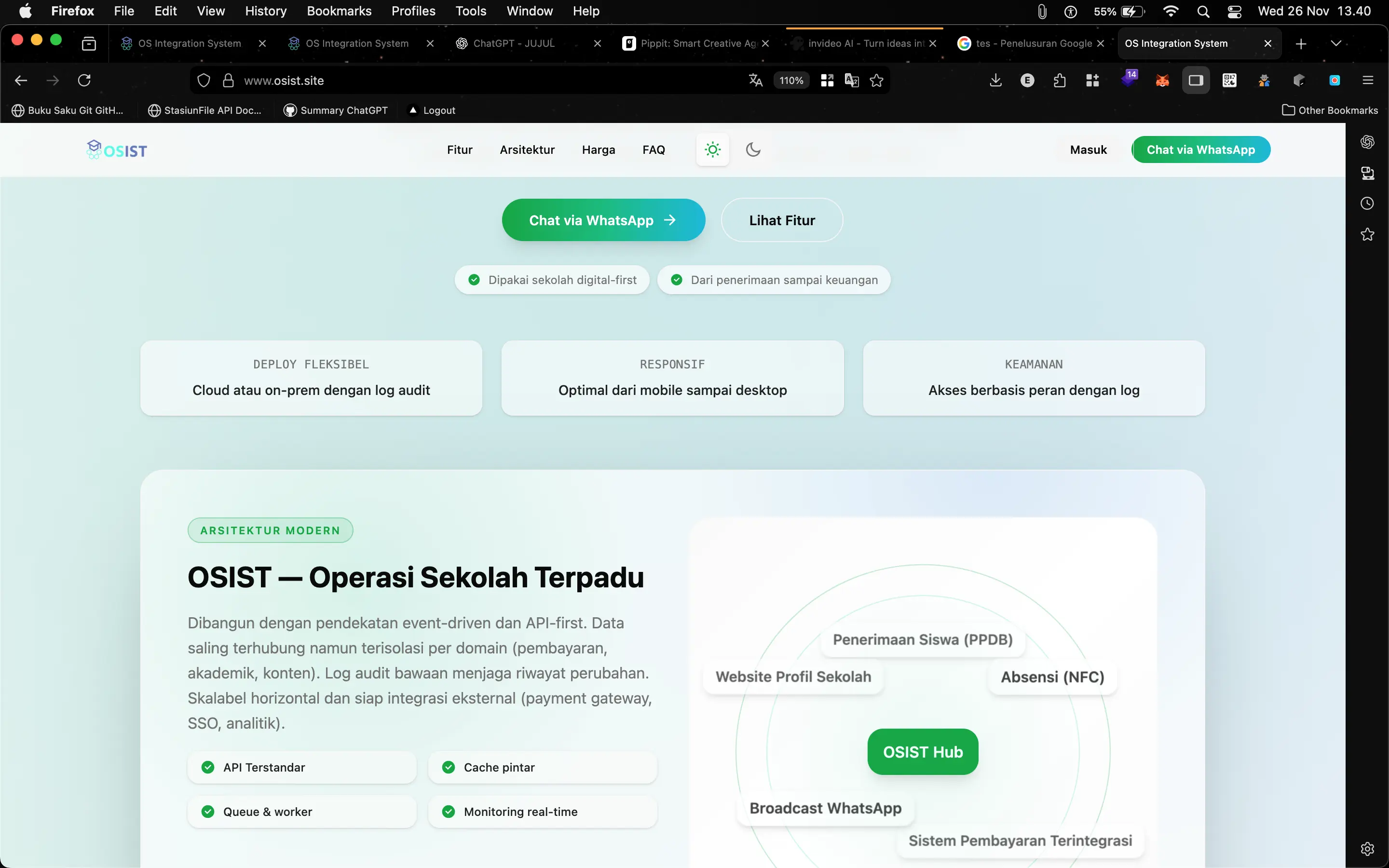Open the History menu in the menu bar
Screen dimensions: 1389x868
(265, 11)
